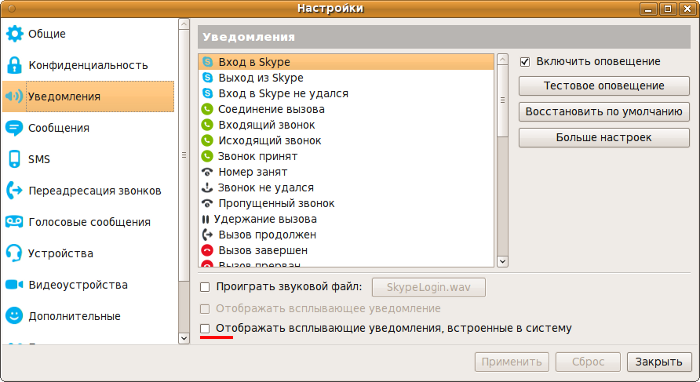Click the speaker icon for Уведомления
Image resolution: width=700 pixels, height=382 pixels.
click(x=14, y=96)
